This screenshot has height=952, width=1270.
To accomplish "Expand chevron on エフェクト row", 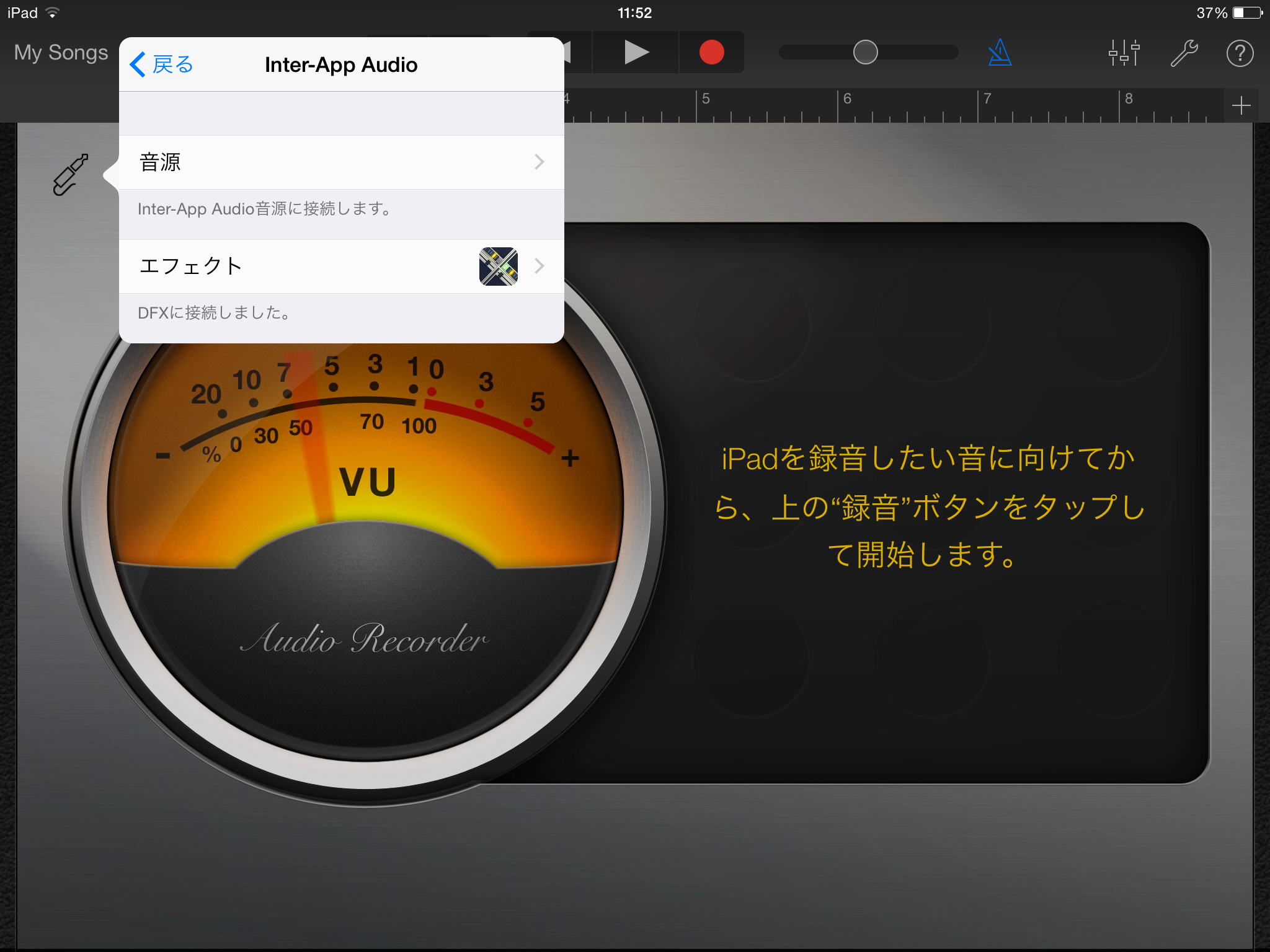I will (539, 267).
